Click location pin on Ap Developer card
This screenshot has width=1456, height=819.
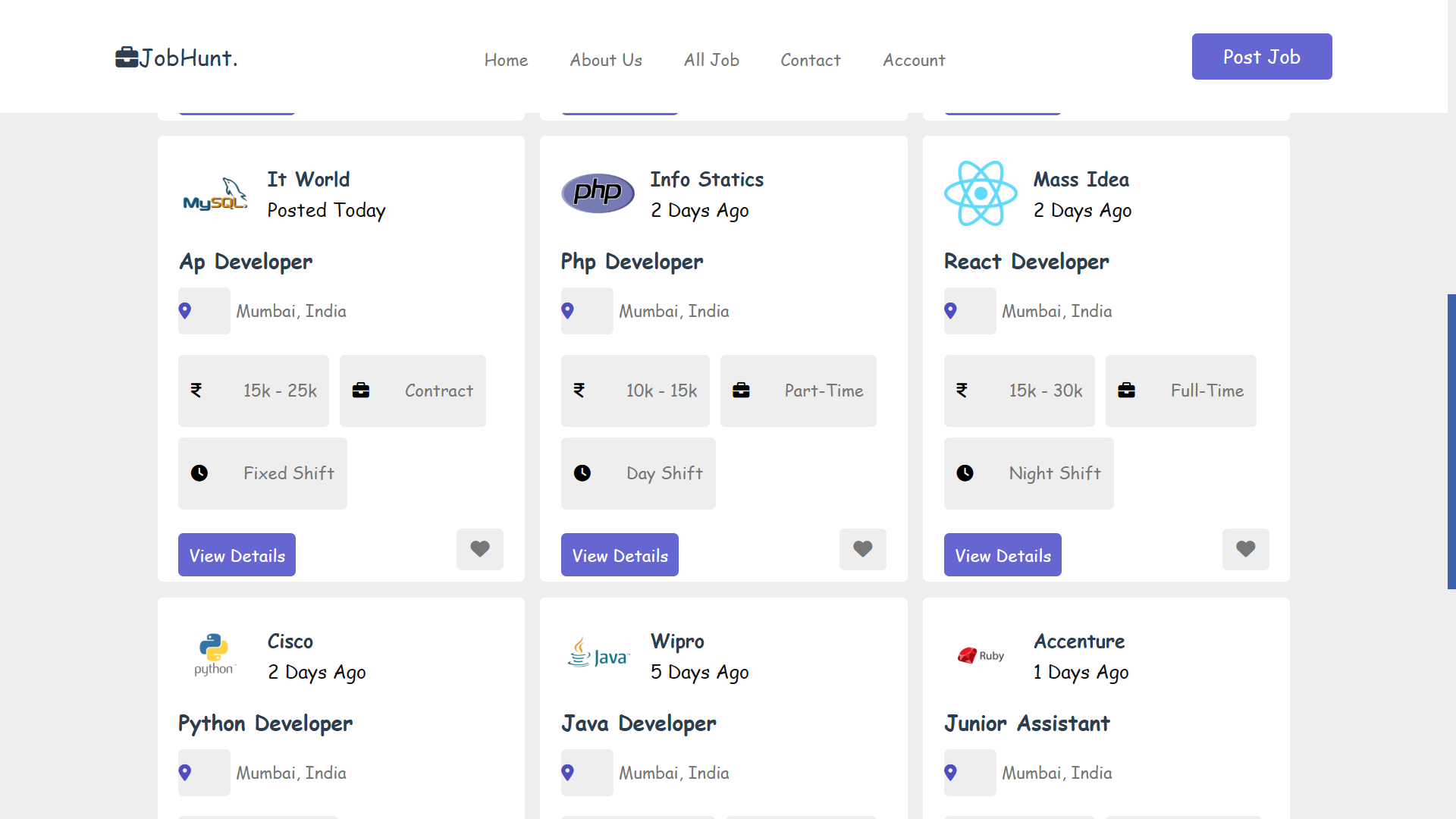point(185,311)
